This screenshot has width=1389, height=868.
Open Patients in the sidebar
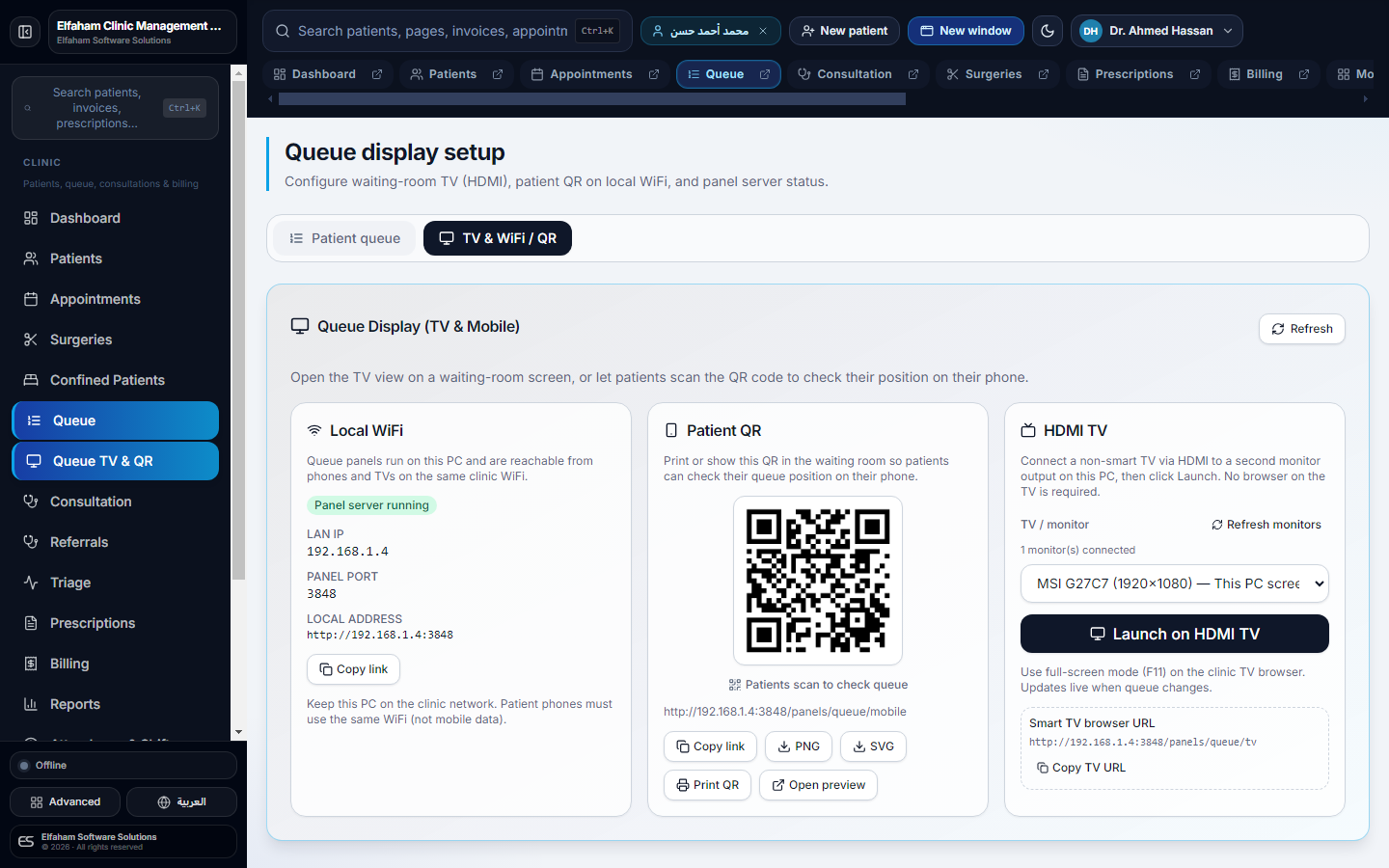click(x=115, y=258)
